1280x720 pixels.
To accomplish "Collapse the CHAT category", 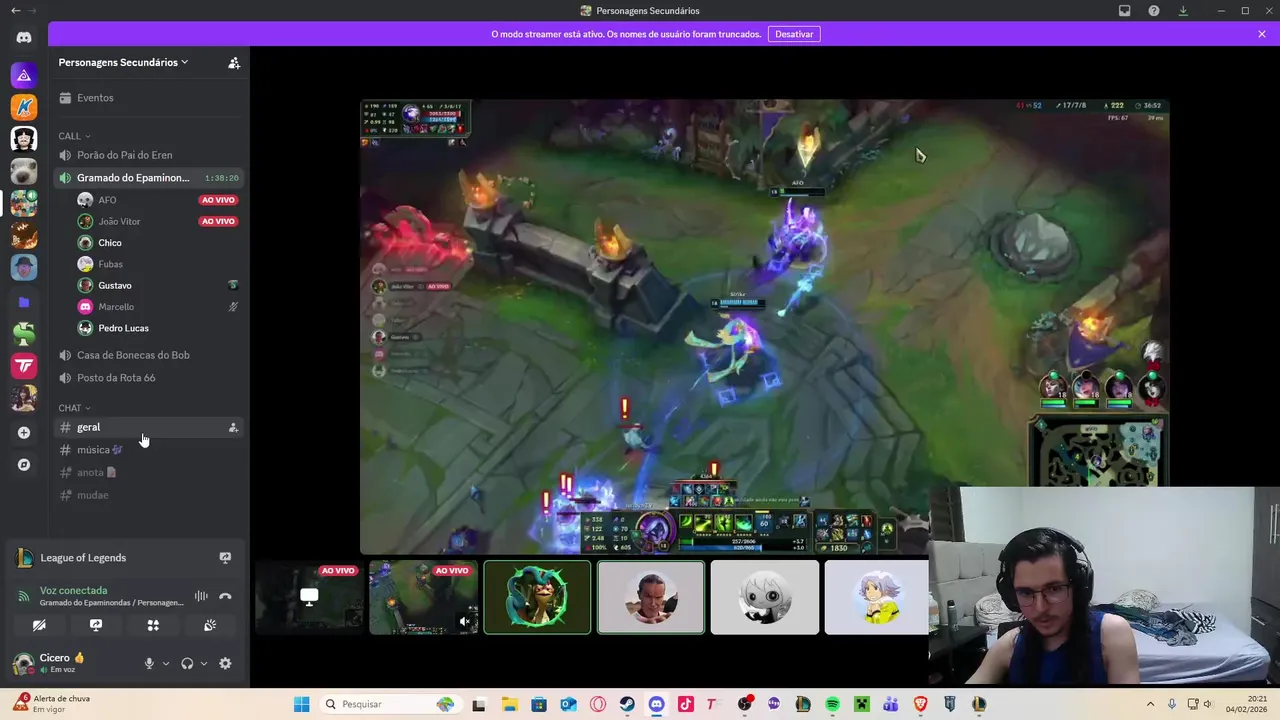I will (74, 408).
